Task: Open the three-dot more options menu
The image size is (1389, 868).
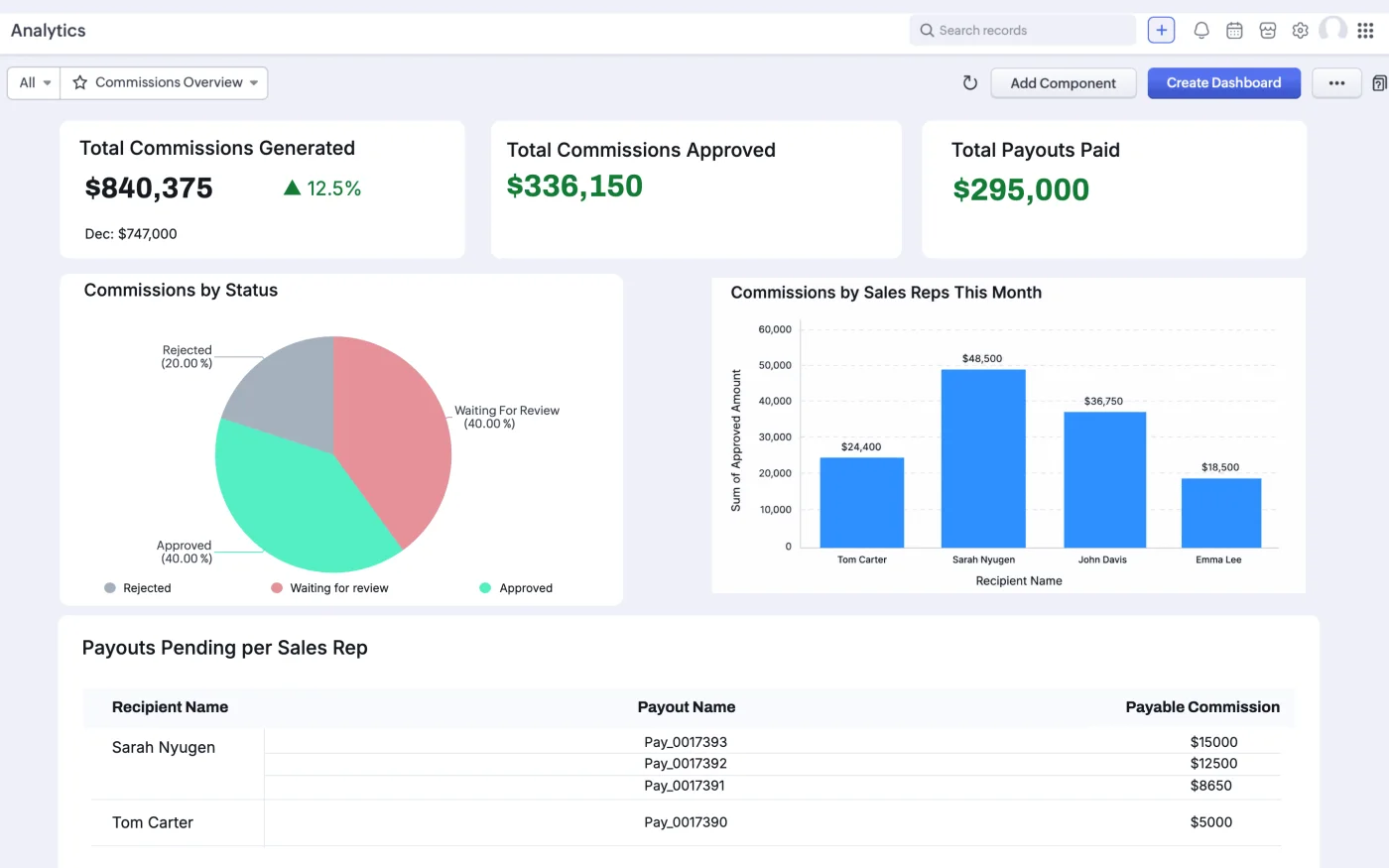Action: [1336, 83]
